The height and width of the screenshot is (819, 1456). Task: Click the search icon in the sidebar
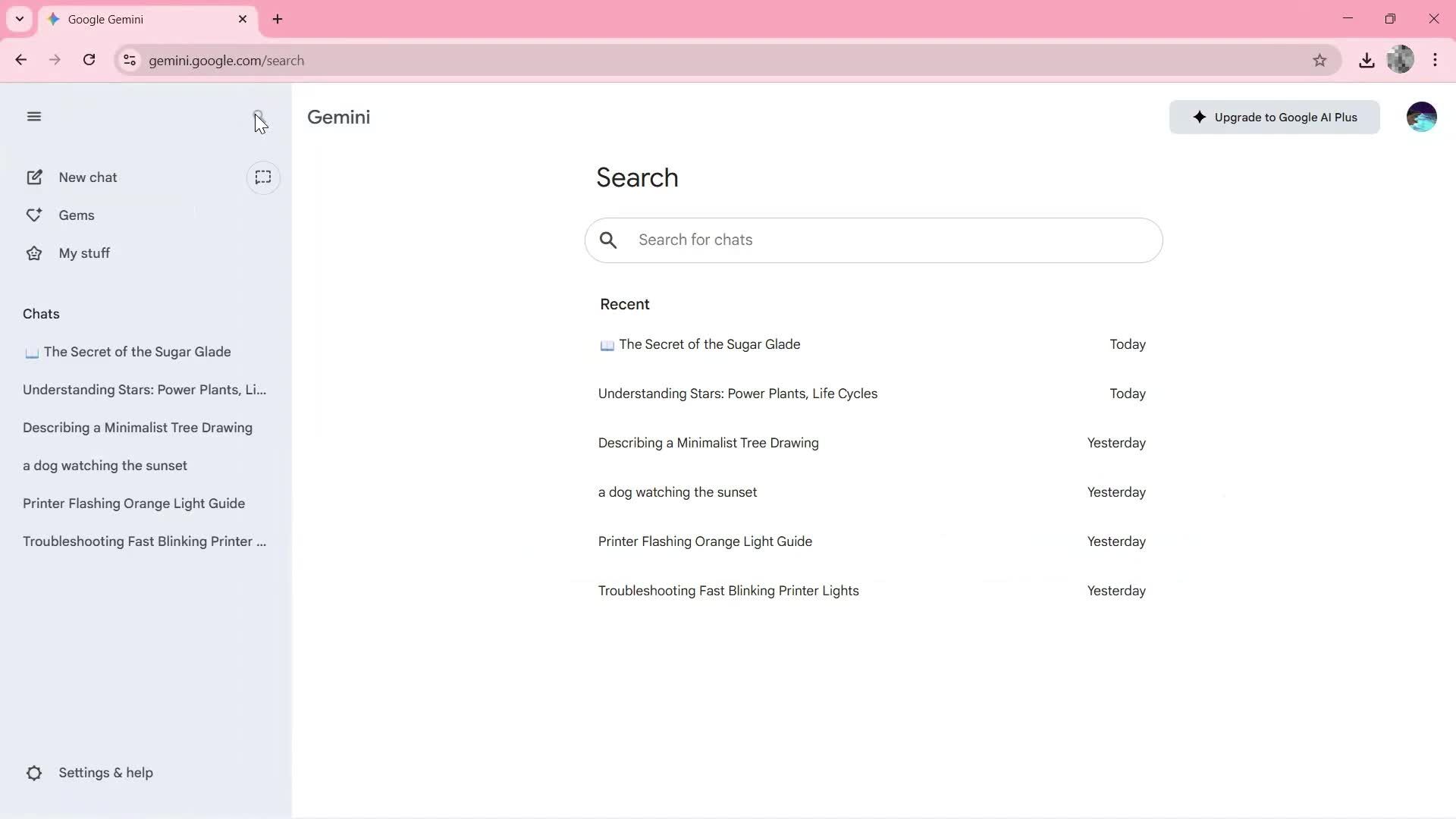click(259, 116)
